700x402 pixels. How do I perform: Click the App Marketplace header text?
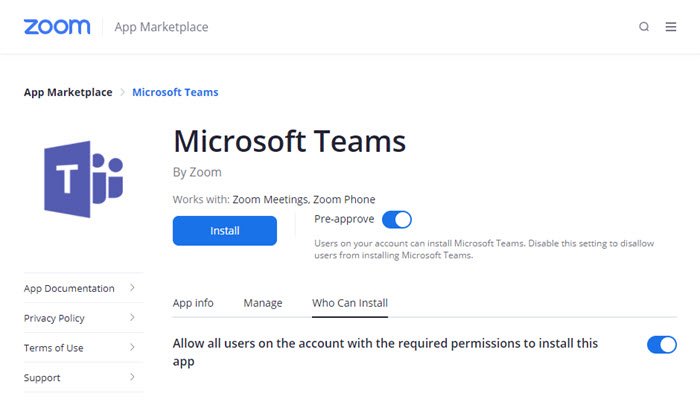click(x=161, y=27)
